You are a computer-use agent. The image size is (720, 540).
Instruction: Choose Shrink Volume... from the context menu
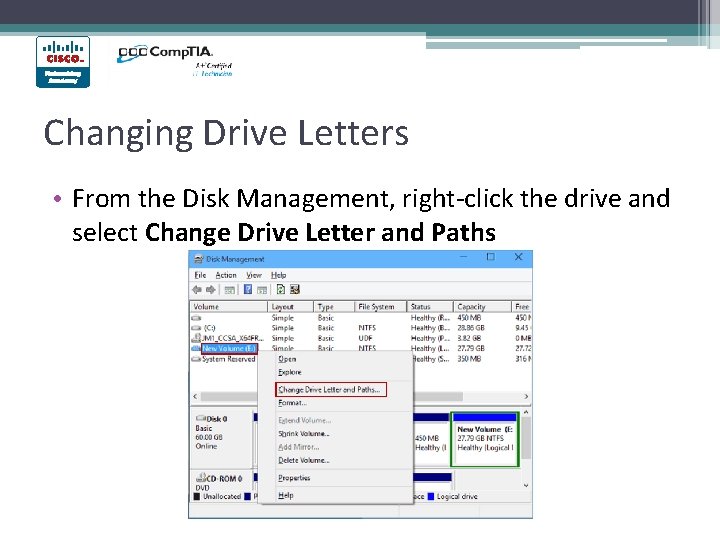tap(335, 433)
